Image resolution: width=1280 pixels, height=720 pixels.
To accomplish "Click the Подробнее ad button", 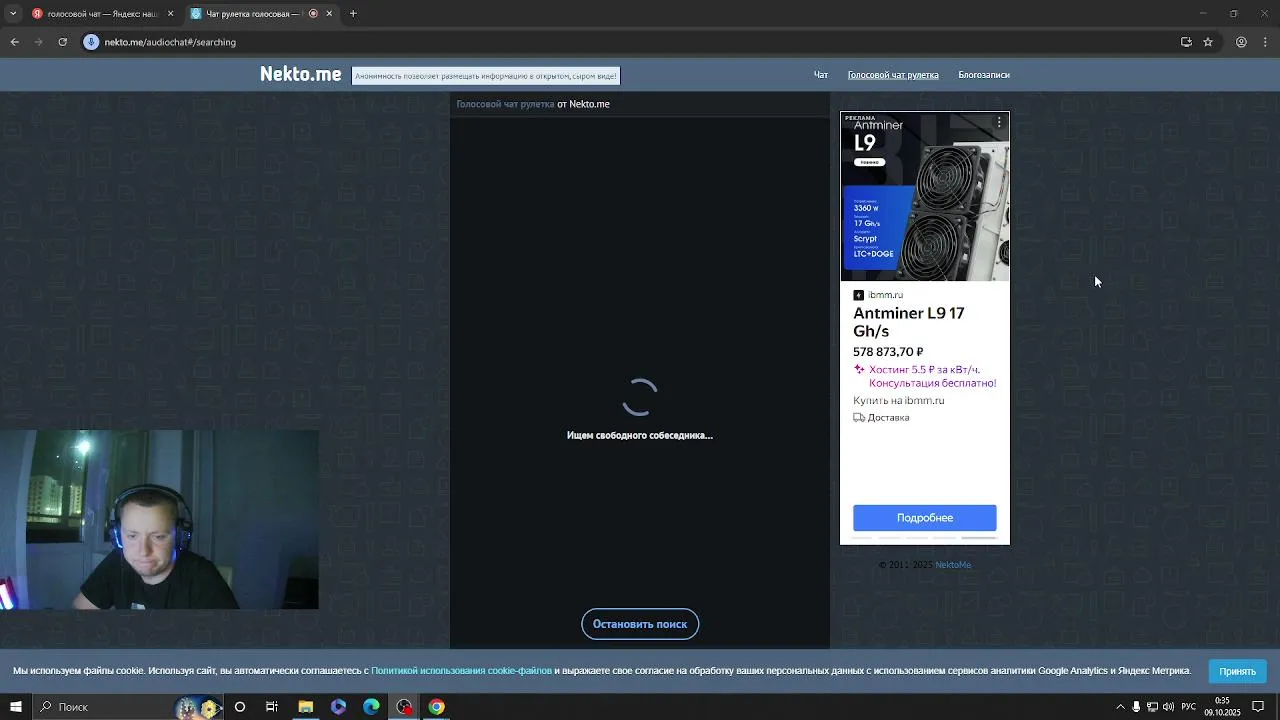I will click(924, 518).
